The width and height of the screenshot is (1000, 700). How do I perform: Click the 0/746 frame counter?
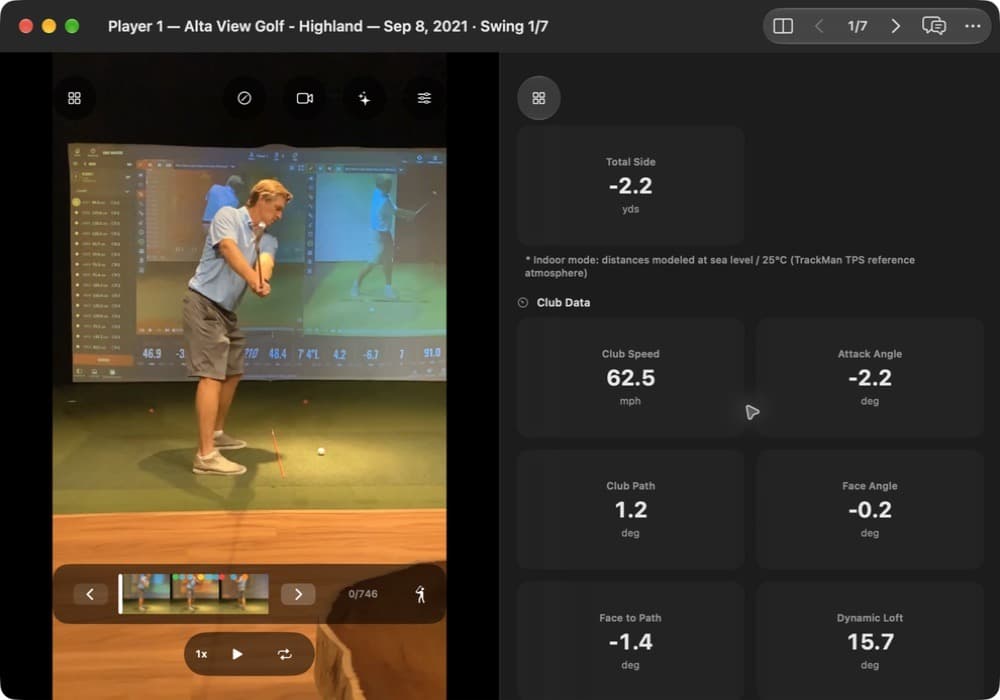tap(363, 594)
